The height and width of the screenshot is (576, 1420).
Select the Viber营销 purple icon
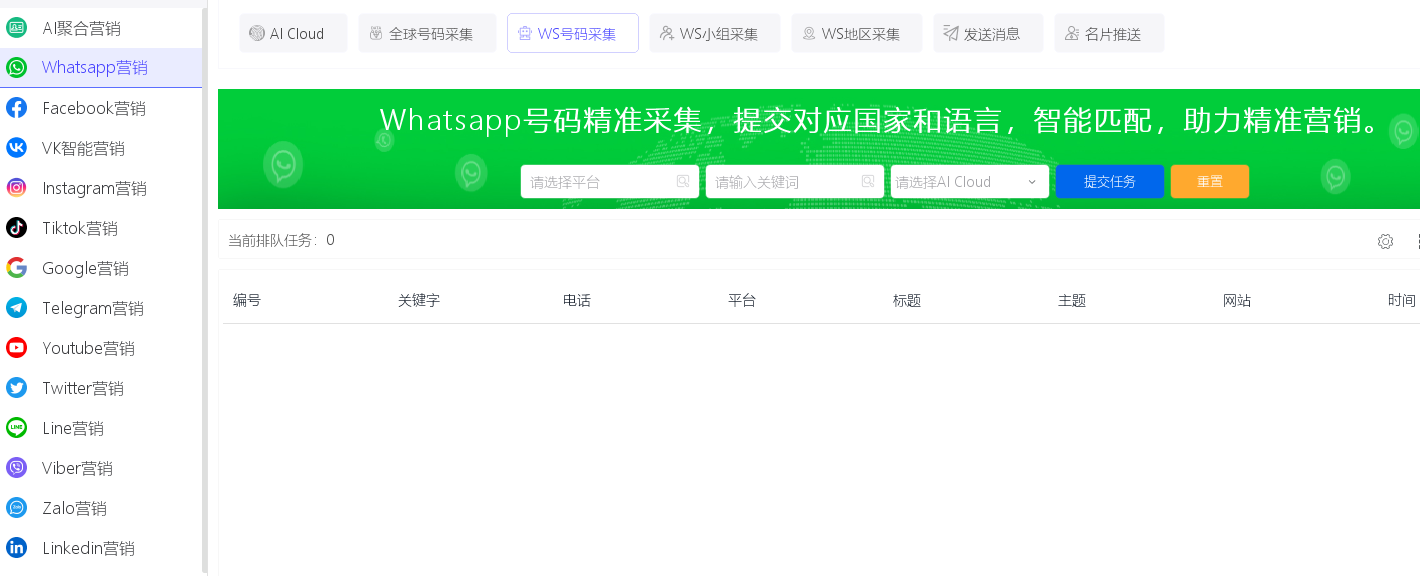(x=16, y=468)
